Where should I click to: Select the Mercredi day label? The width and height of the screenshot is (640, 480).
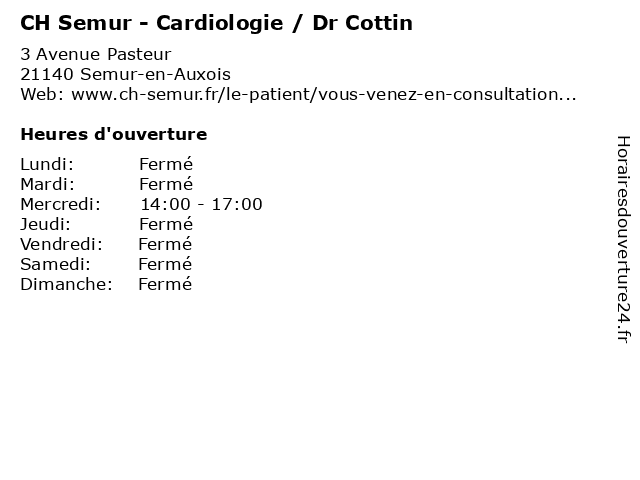point(60,204)
